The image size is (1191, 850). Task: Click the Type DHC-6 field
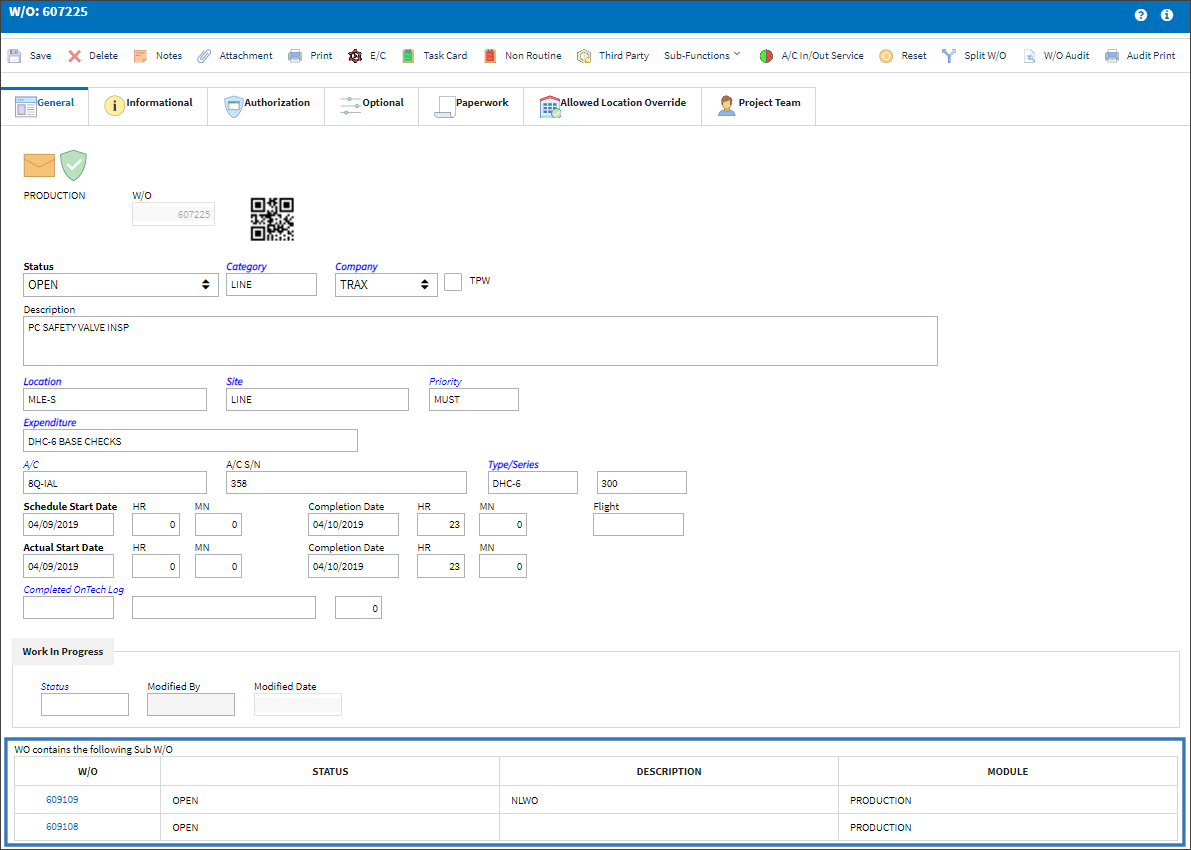point(532,482)
